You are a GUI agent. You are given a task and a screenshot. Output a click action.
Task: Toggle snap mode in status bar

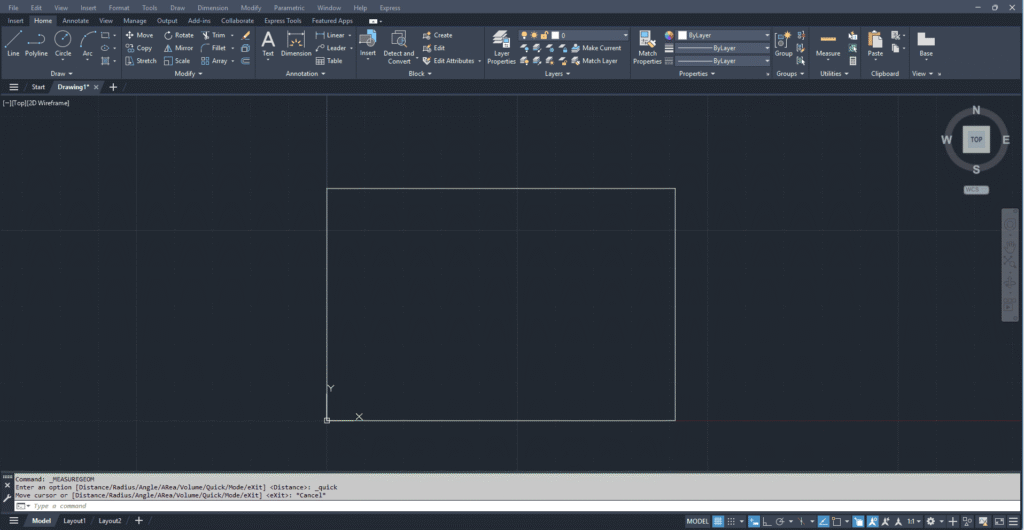(x=731, y=522)
